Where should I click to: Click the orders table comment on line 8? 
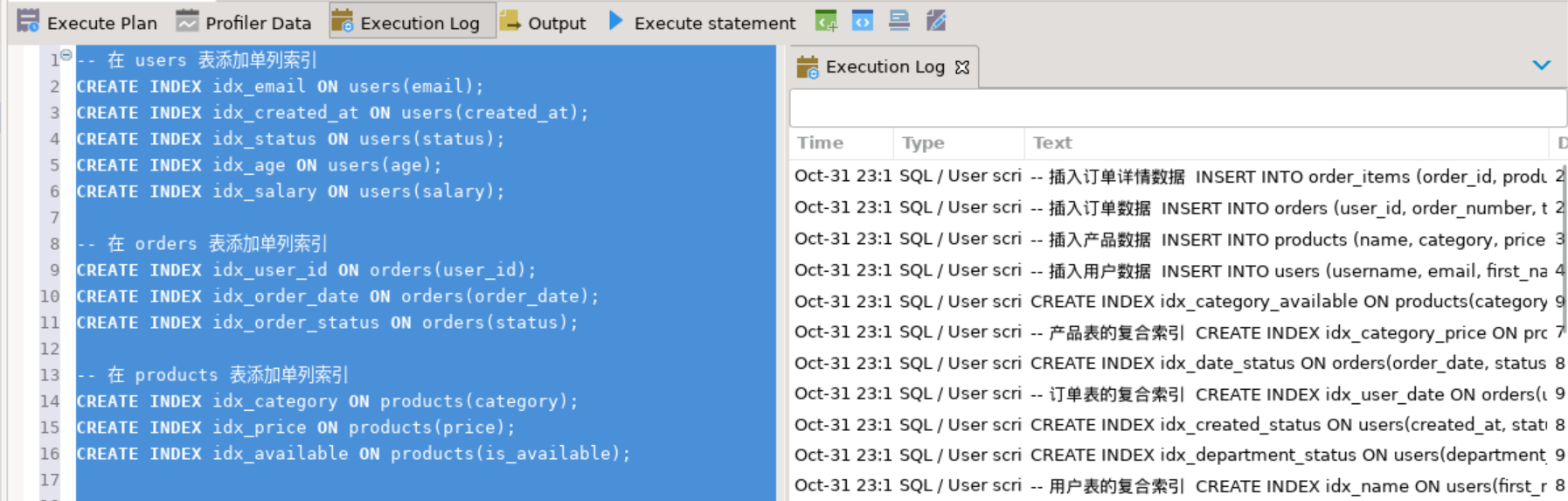coord(202,244)
